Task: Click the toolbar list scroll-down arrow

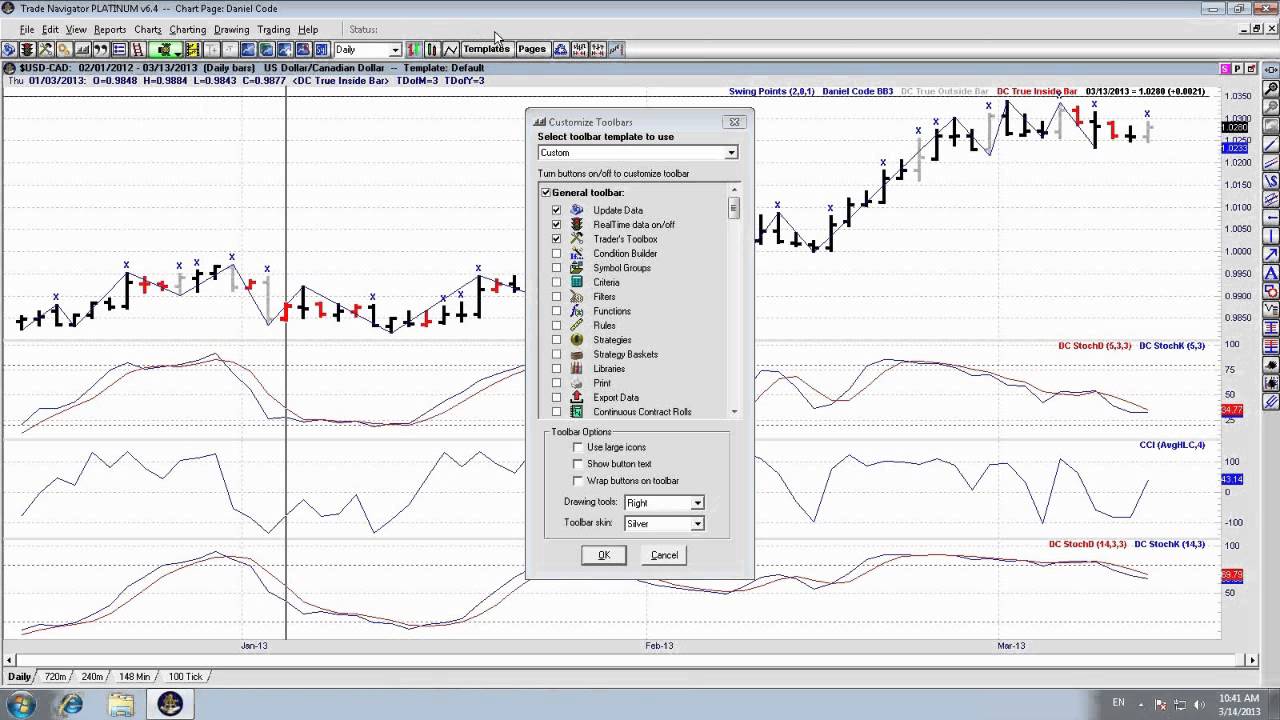Action: (x=734, y=412)
